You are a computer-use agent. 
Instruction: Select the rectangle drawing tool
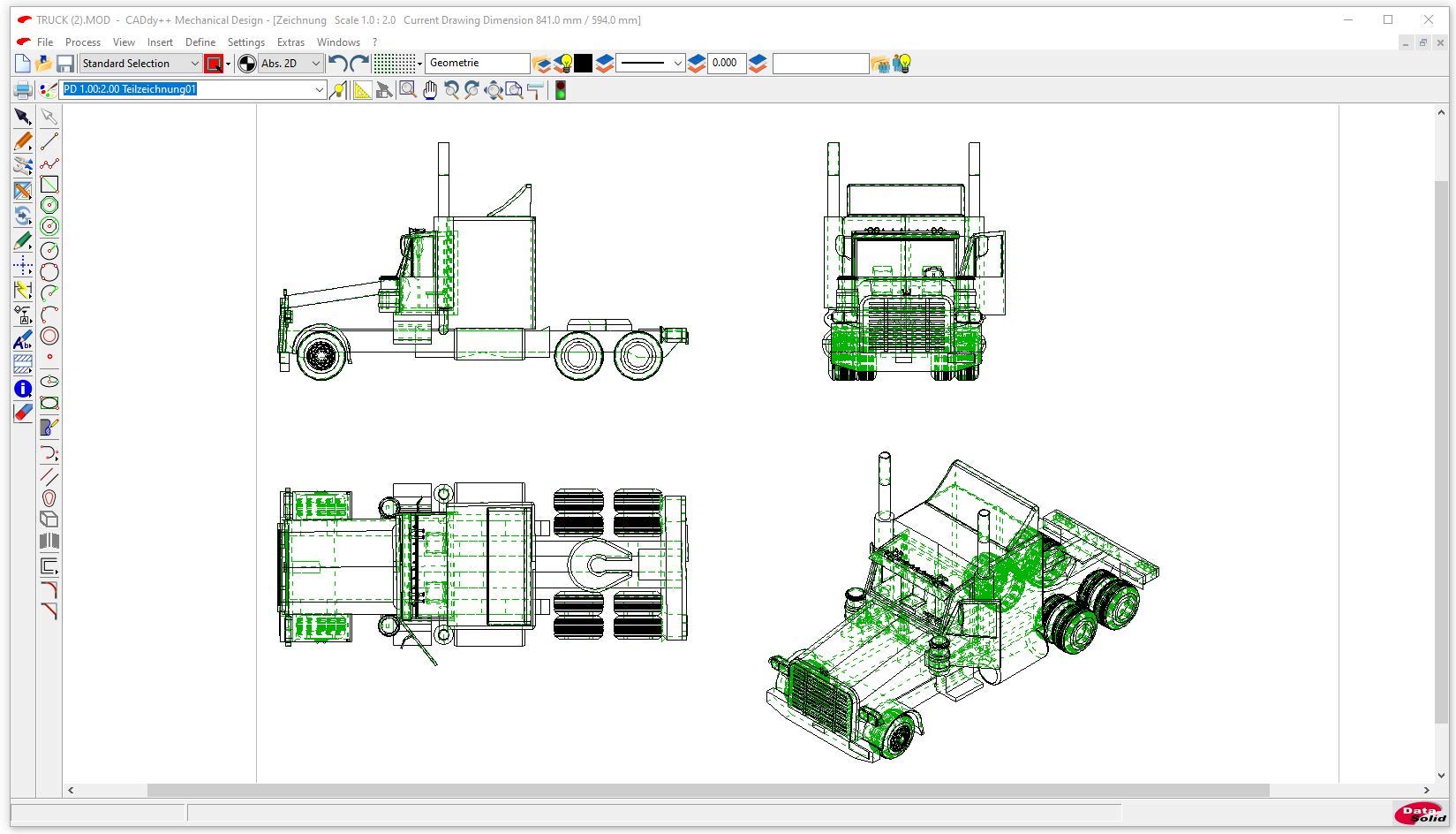(49, 185)
